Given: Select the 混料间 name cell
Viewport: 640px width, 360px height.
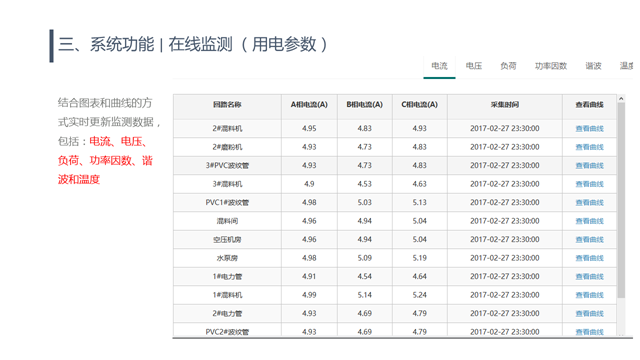Looking at the screenshot, I should click(x=227, y=221).
